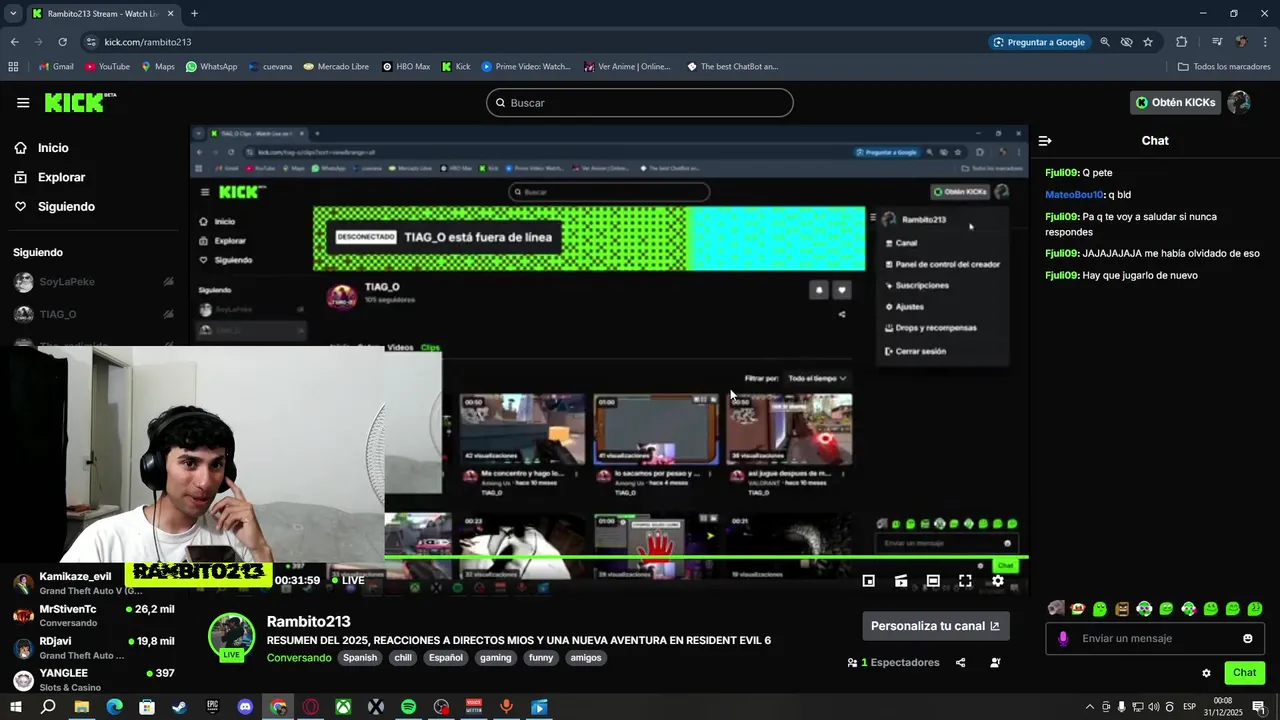Click the amigos stream tag

(586, 658)
